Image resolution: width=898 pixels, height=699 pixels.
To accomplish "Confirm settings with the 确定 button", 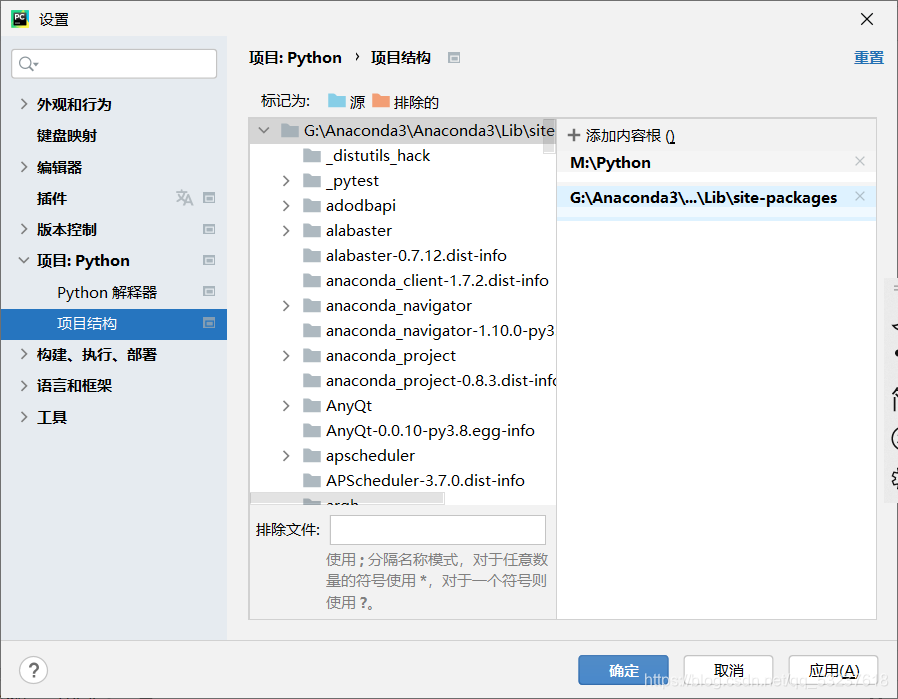I will [x=623, y=670].
